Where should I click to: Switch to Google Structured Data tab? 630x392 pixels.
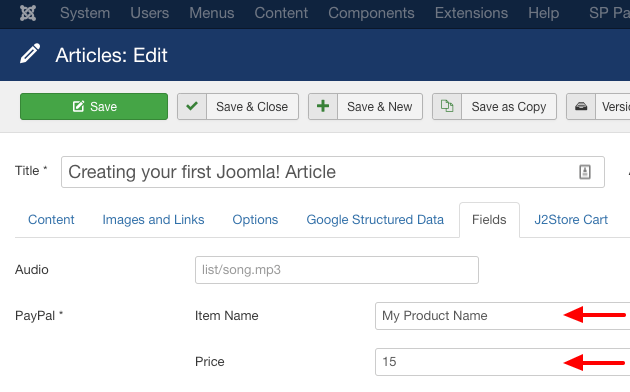(x=375, y=220)
